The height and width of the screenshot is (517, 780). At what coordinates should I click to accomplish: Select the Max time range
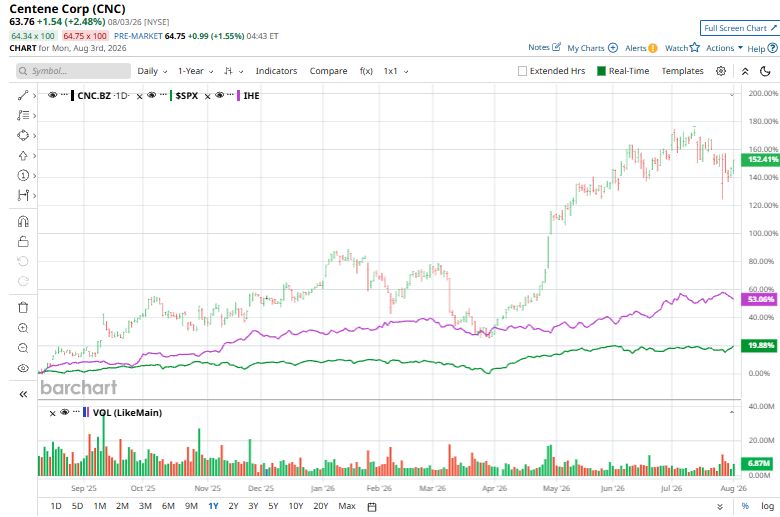click(x=347, y=506)
